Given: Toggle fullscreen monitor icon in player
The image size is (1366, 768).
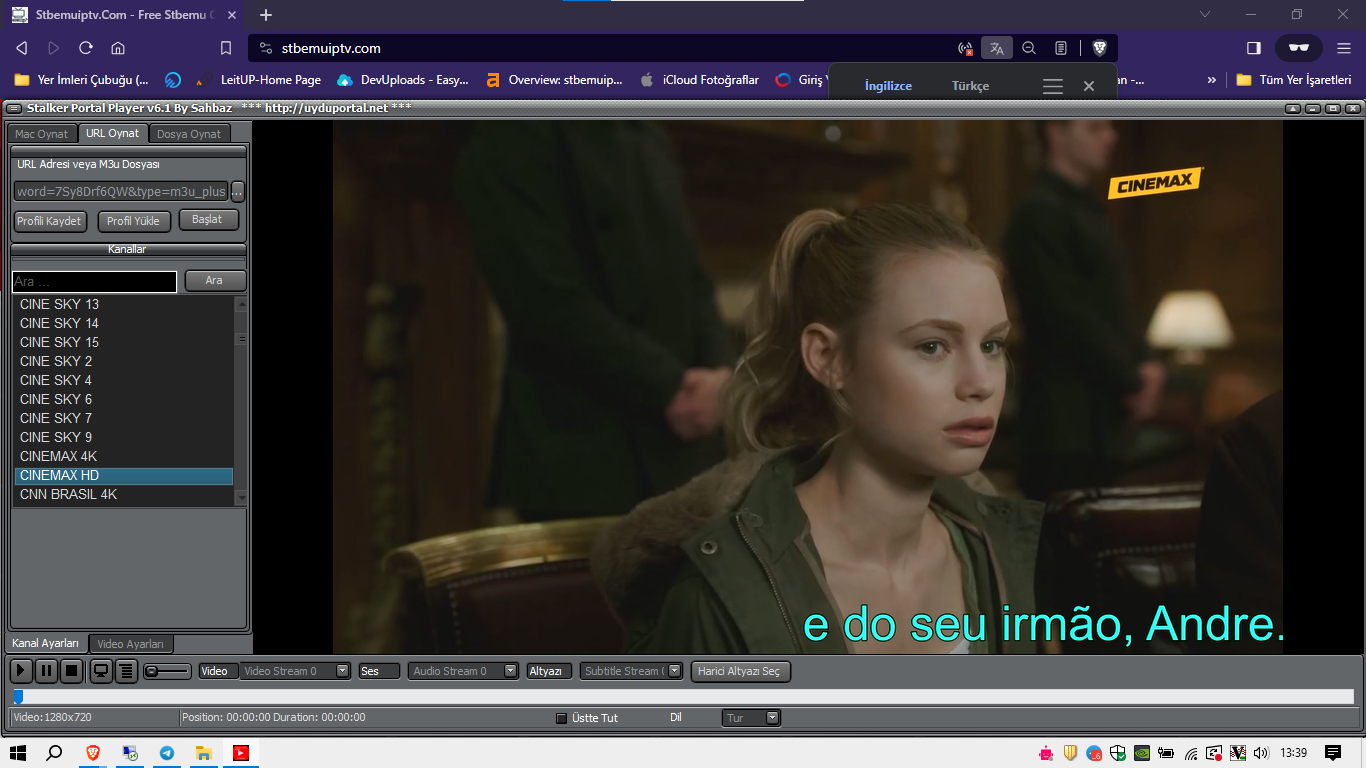Looking at the screenshot, I should (101, 671).
